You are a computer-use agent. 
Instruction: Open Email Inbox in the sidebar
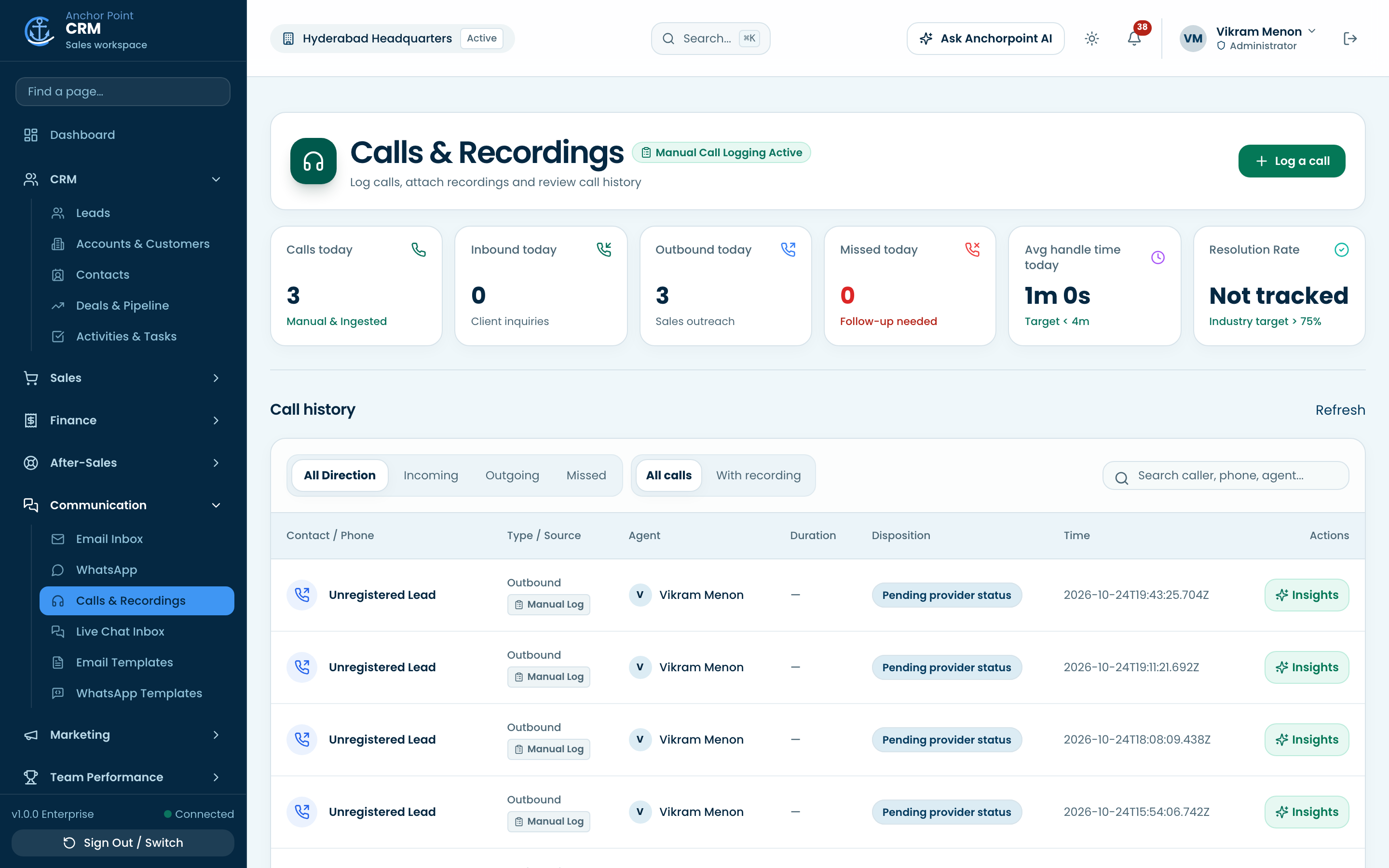tap(136, 539)
